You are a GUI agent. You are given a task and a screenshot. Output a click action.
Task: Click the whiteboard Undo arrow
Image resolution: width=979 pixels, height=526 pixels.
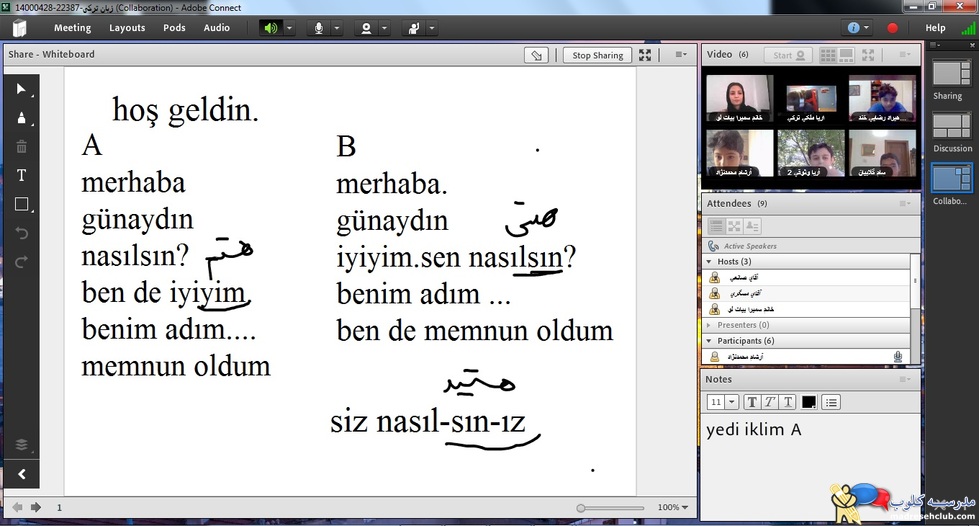21,233
